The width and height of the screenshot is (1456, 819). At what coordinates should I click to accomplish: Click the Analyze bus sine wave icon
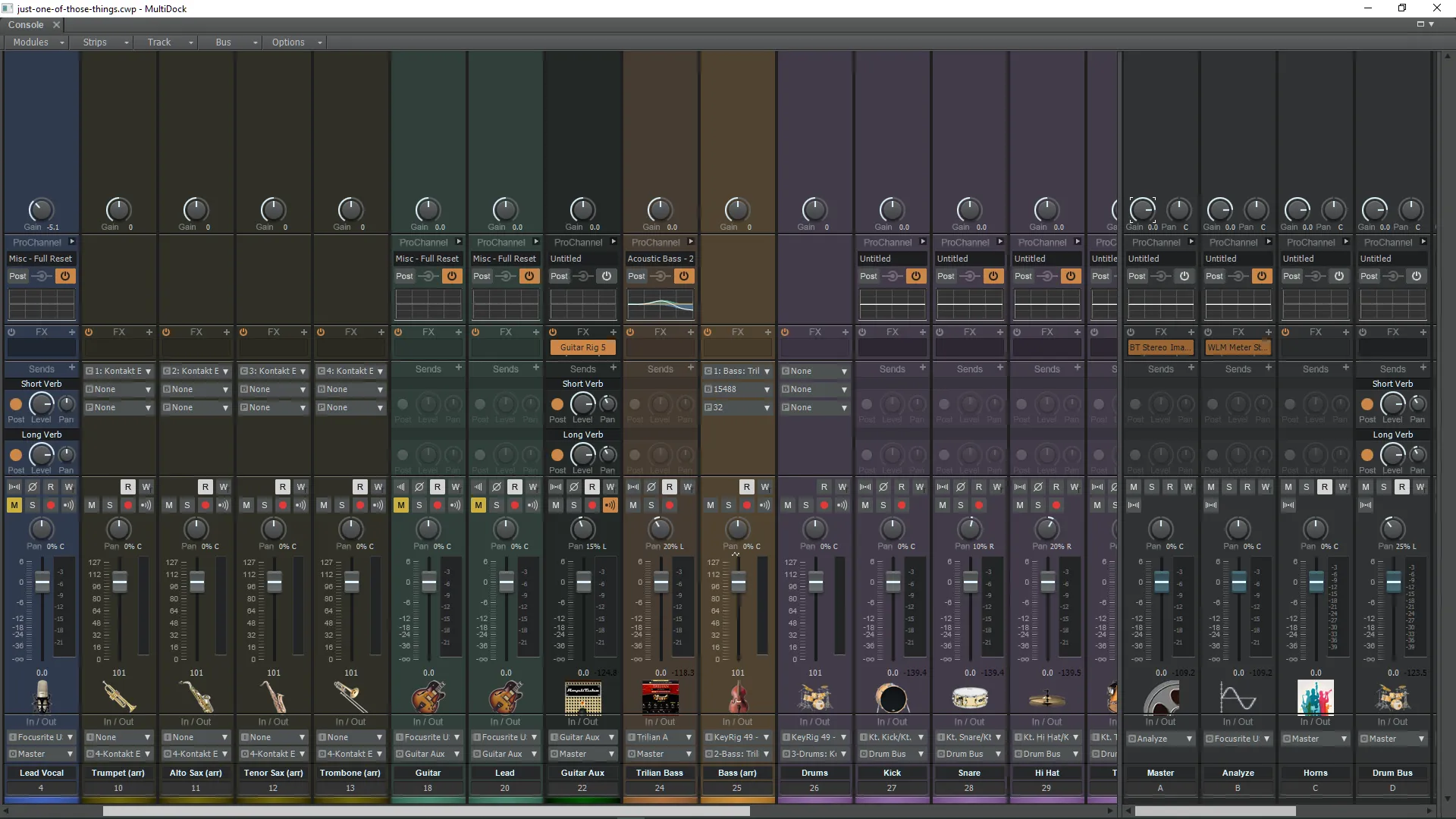coord(1238,697)
